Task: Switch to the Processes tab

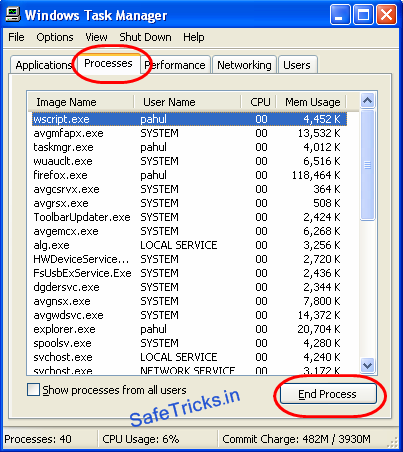Action: tap(108, 63)
